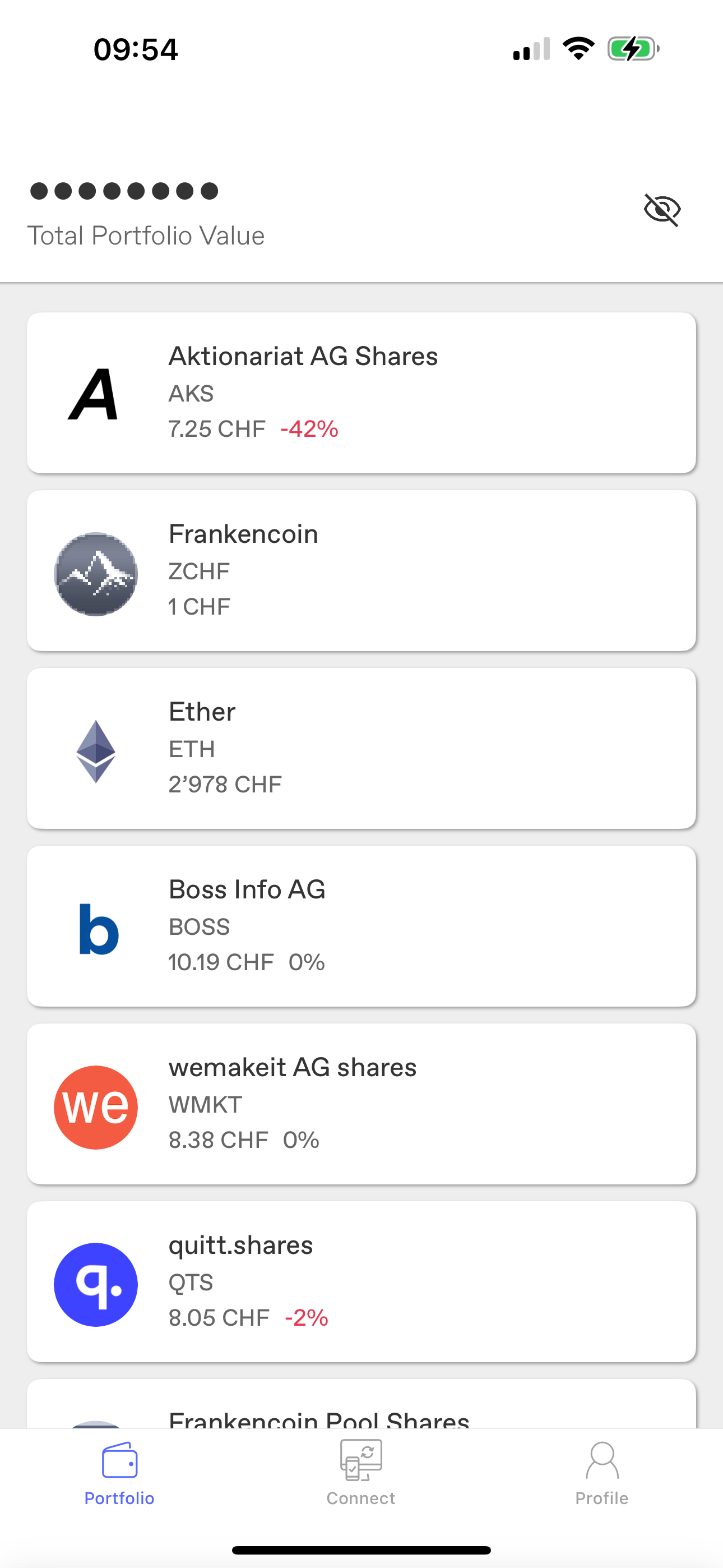Tap the -42% change on AKS
Screen dimensions: 723x1568
309,429
